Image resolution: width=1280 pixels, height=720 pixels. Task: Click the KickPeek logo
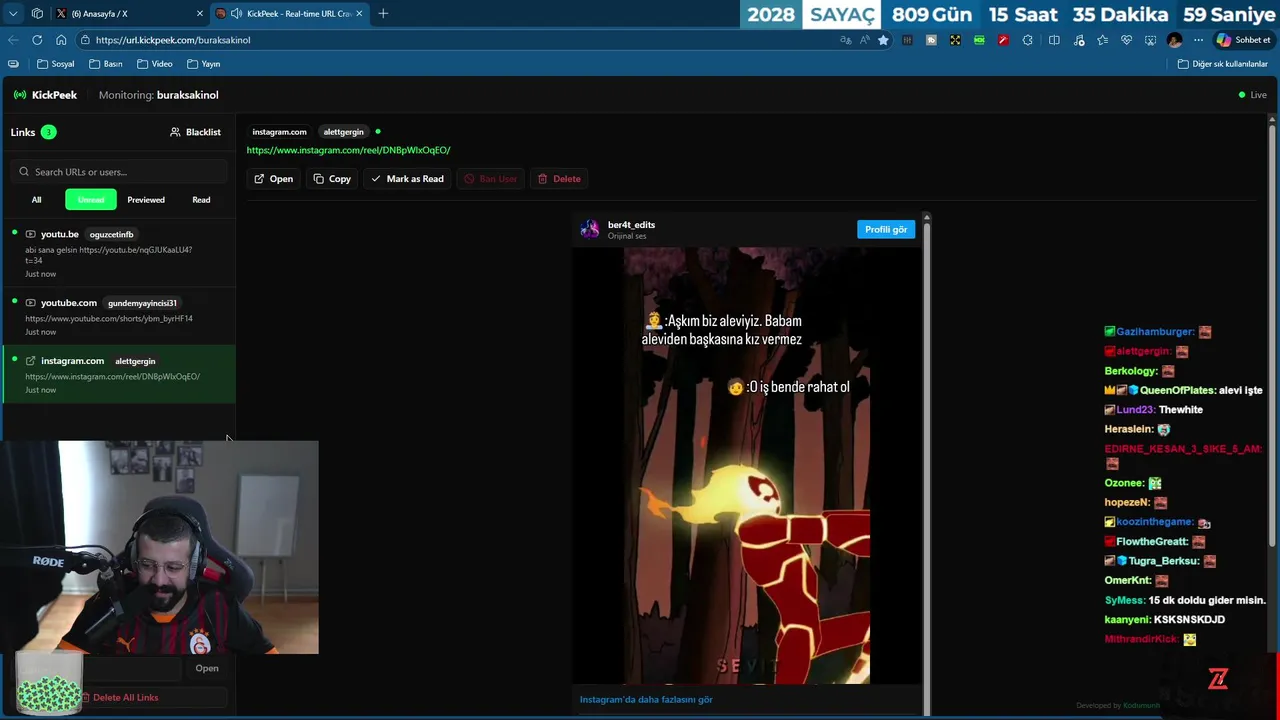[45, 95]
